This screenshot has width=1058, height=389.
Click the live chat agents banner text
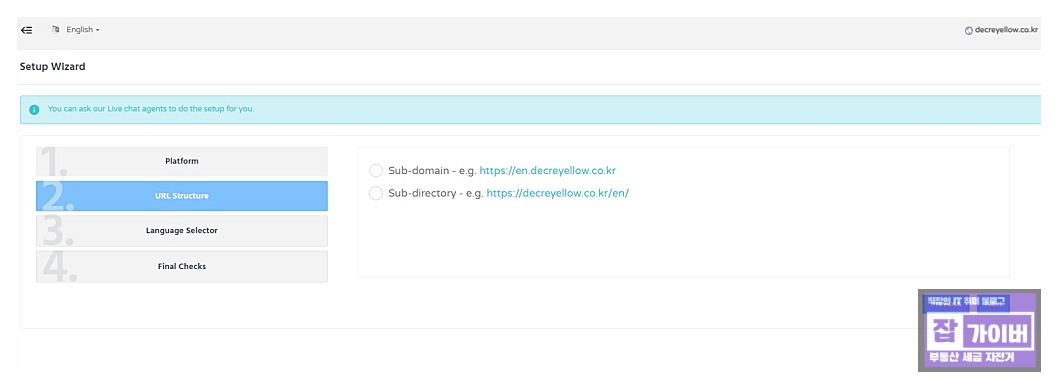click(151, 109)
